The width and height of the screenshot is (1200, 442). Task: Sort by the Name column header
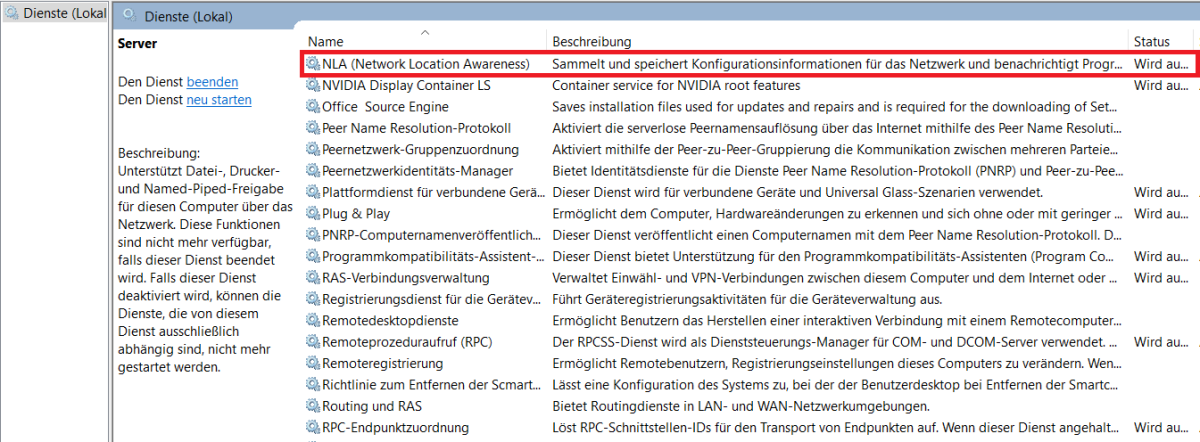tap(326, 42)
